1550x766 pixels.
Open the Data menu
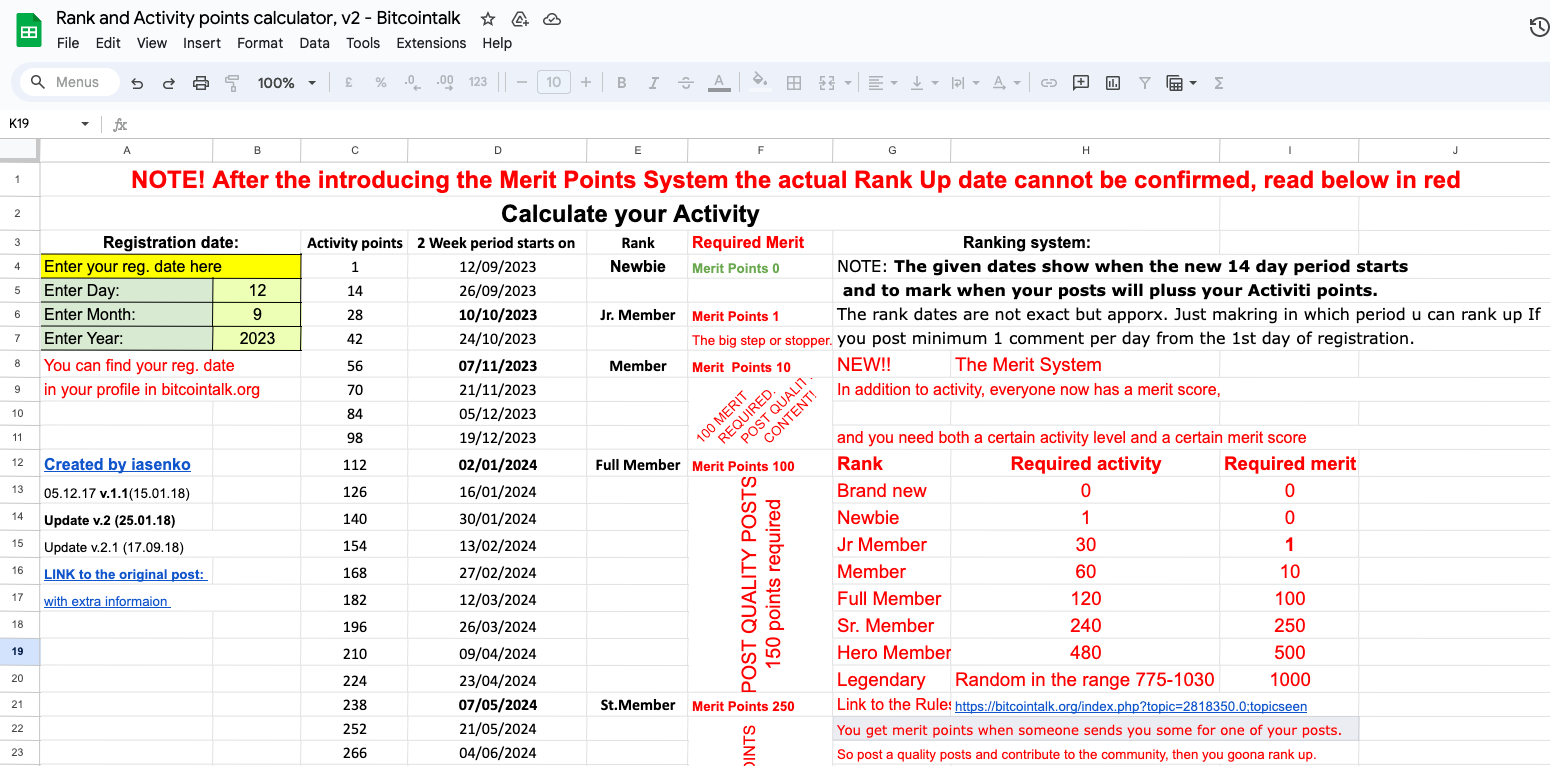pyautogui.click(x=314, y=43)
